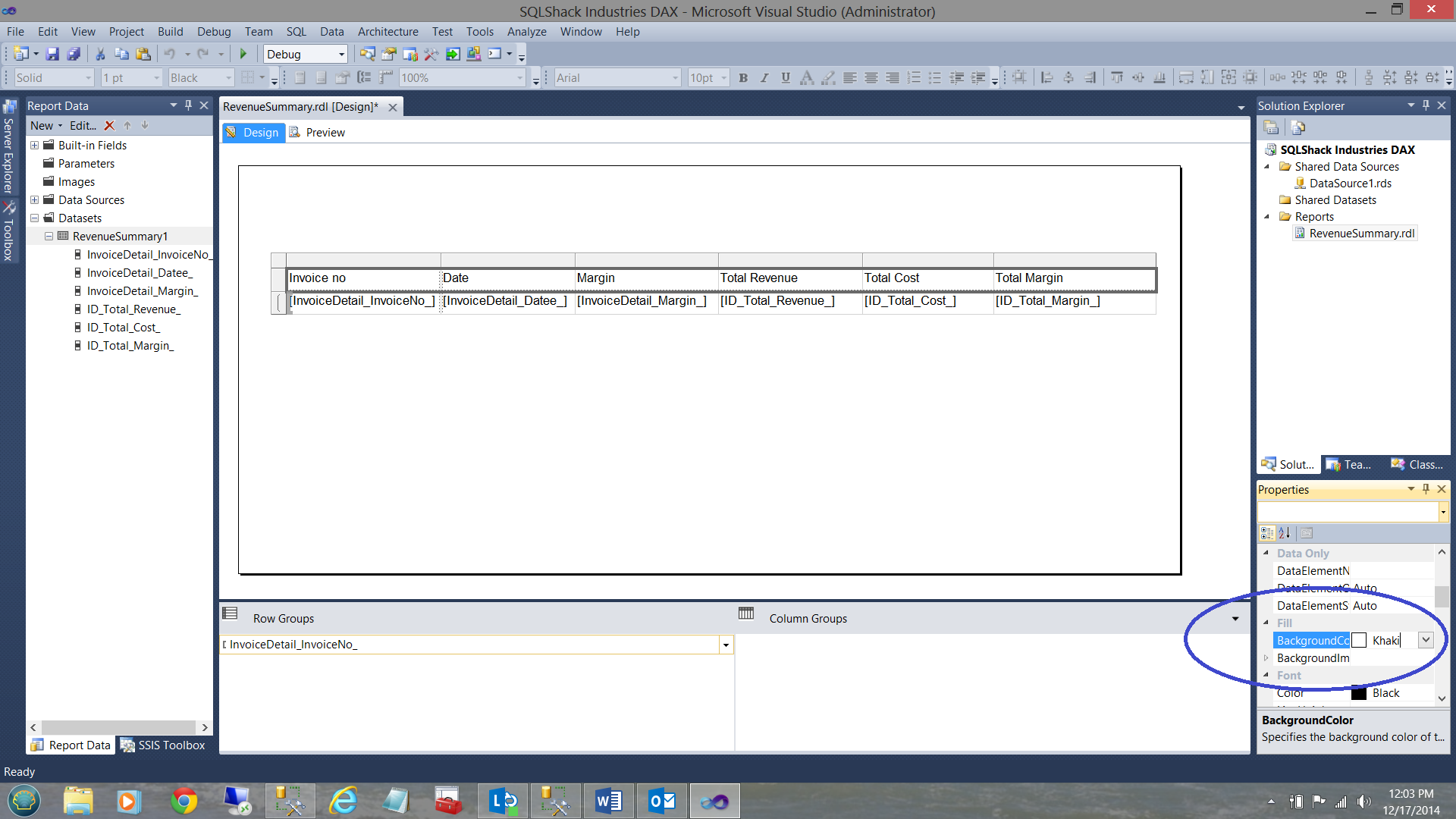Click the Start Debugging green play icon
The image size is (1456, 819).
click(243, 54)
